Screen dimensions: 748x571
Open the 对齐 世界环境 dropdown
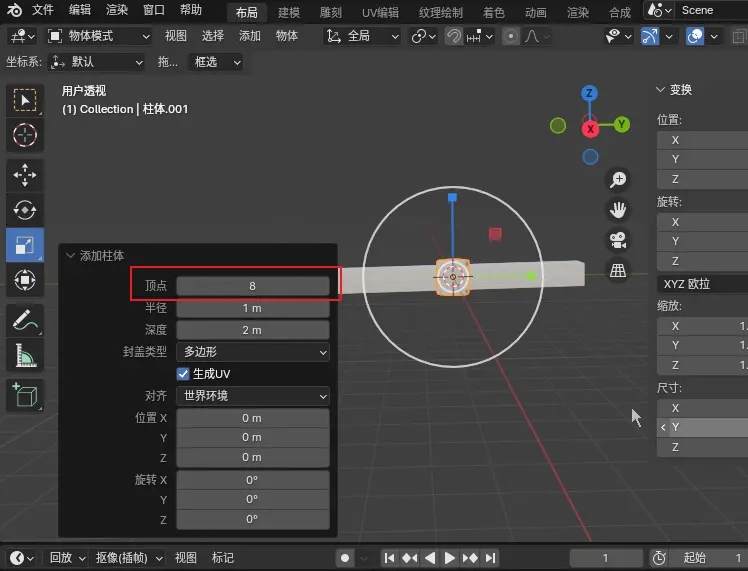253,396
